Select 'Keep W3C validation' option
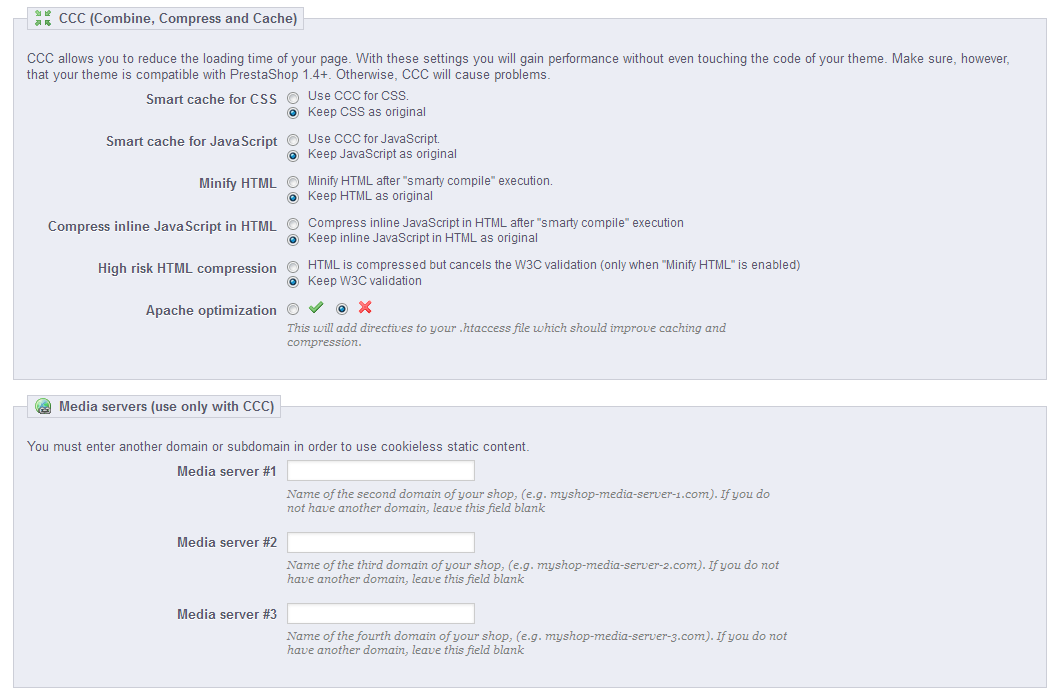The height and width of the screenshot is (699, 1062). coord(293,282)
